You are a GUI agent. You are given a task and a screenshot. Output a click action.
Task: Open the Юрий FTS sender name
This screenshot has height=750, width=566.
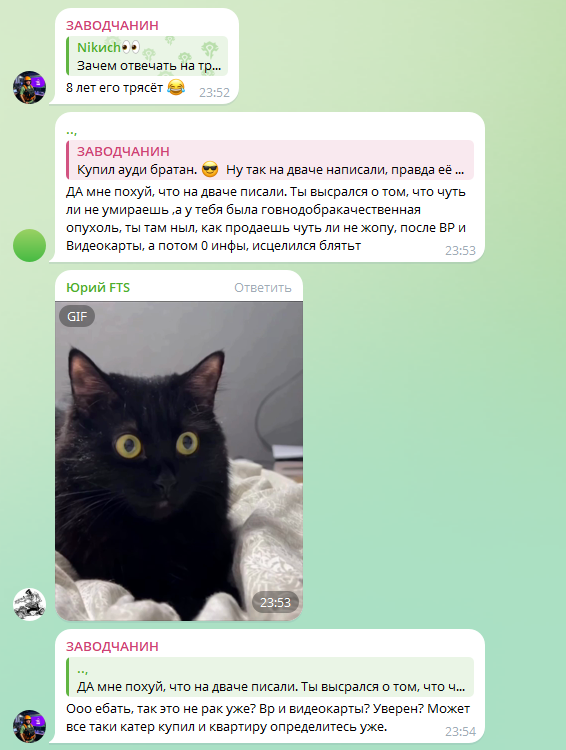[x=98, y=287]
